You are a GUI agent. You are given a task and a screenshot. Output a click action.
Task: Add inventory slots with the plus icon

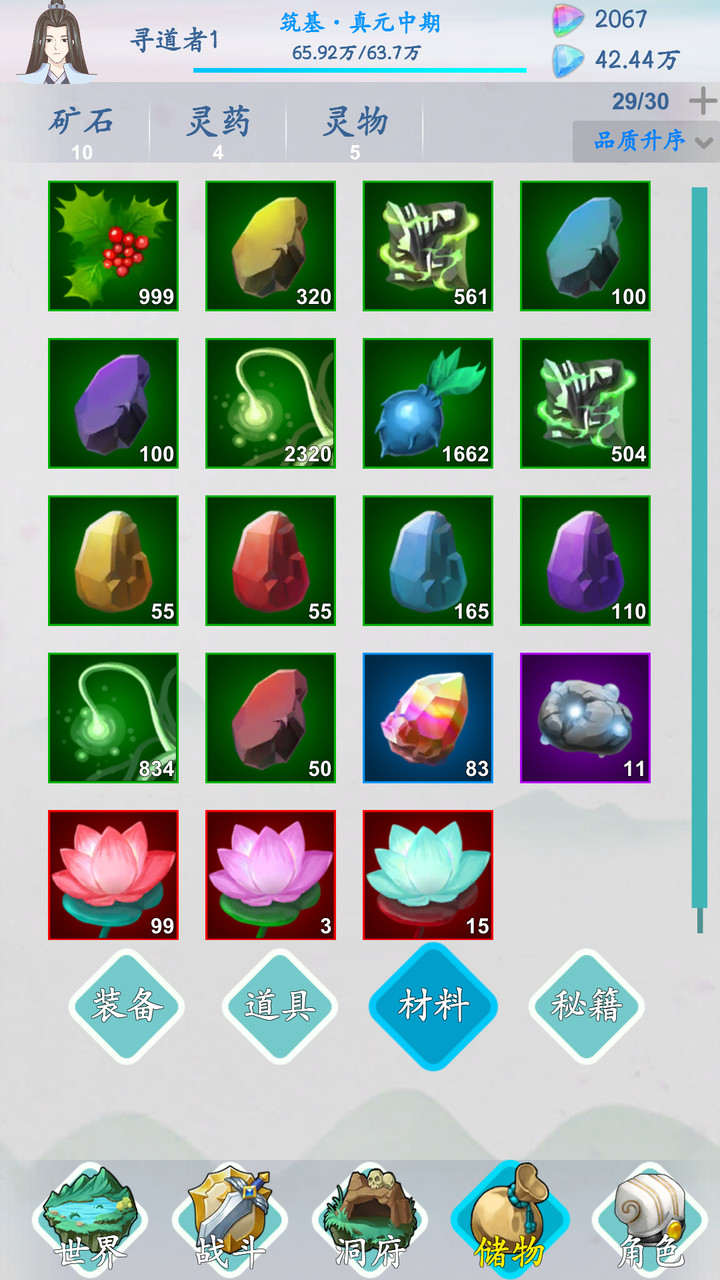click(703, 101)
